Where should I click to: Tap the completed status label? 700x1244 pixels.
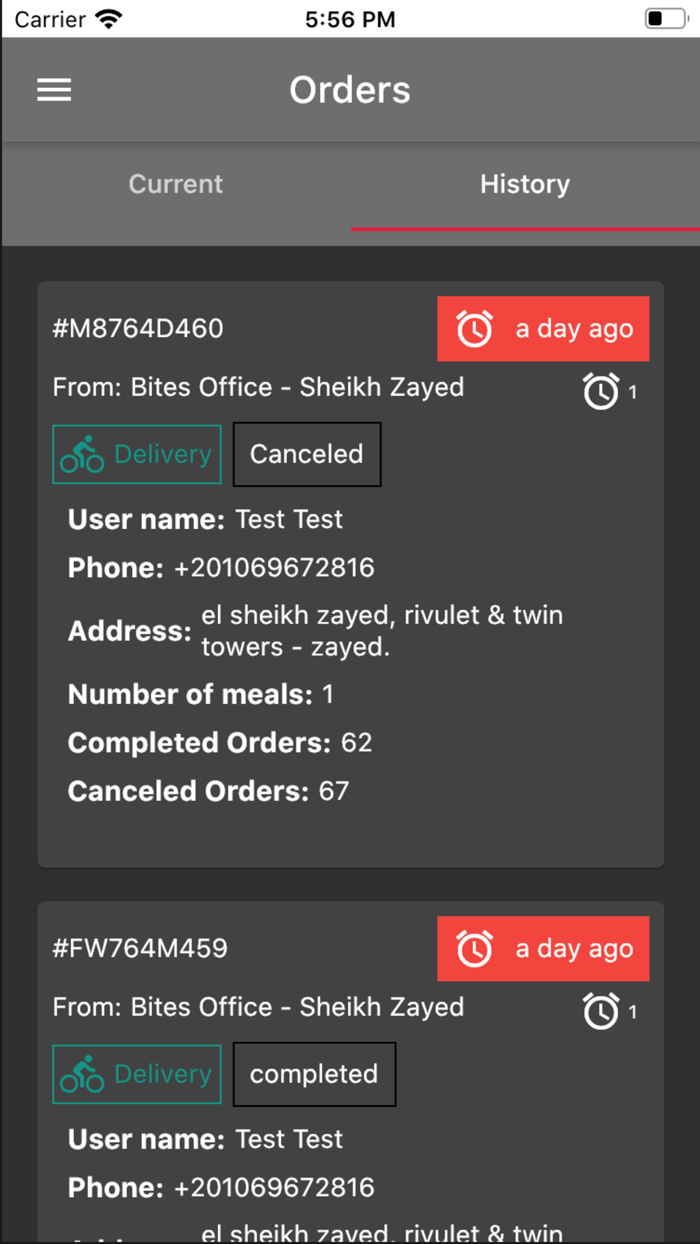[314, 1074]
